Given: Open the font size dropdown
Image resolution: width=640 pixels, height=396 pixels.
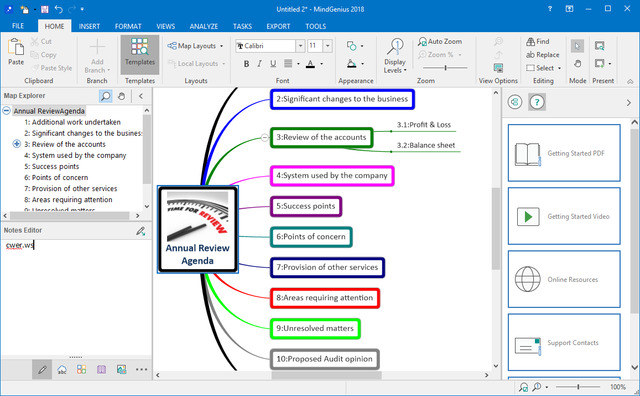Looking at the screenshot, I should point(327,46).
